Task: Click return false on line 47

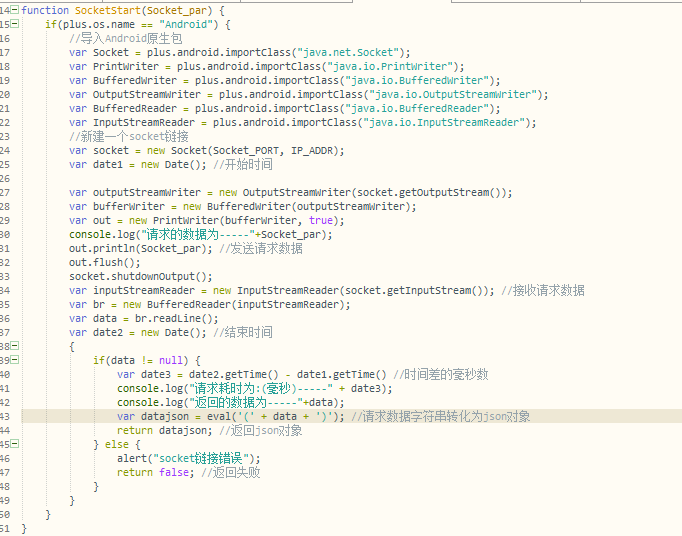Action: pyautogui.click(x=153, y=472)
